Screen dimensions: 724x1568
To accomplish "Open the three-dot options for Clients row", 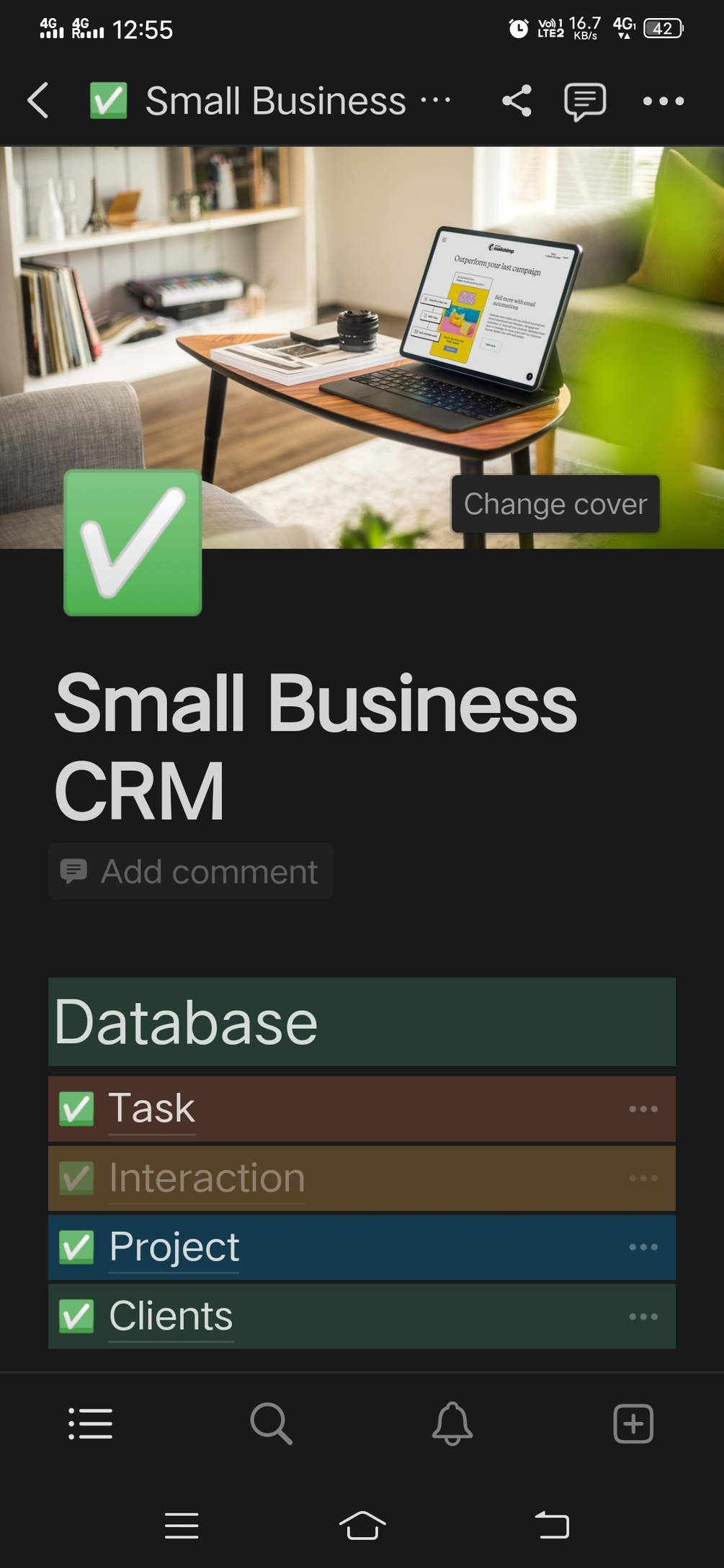I will tap(643, 1316).
